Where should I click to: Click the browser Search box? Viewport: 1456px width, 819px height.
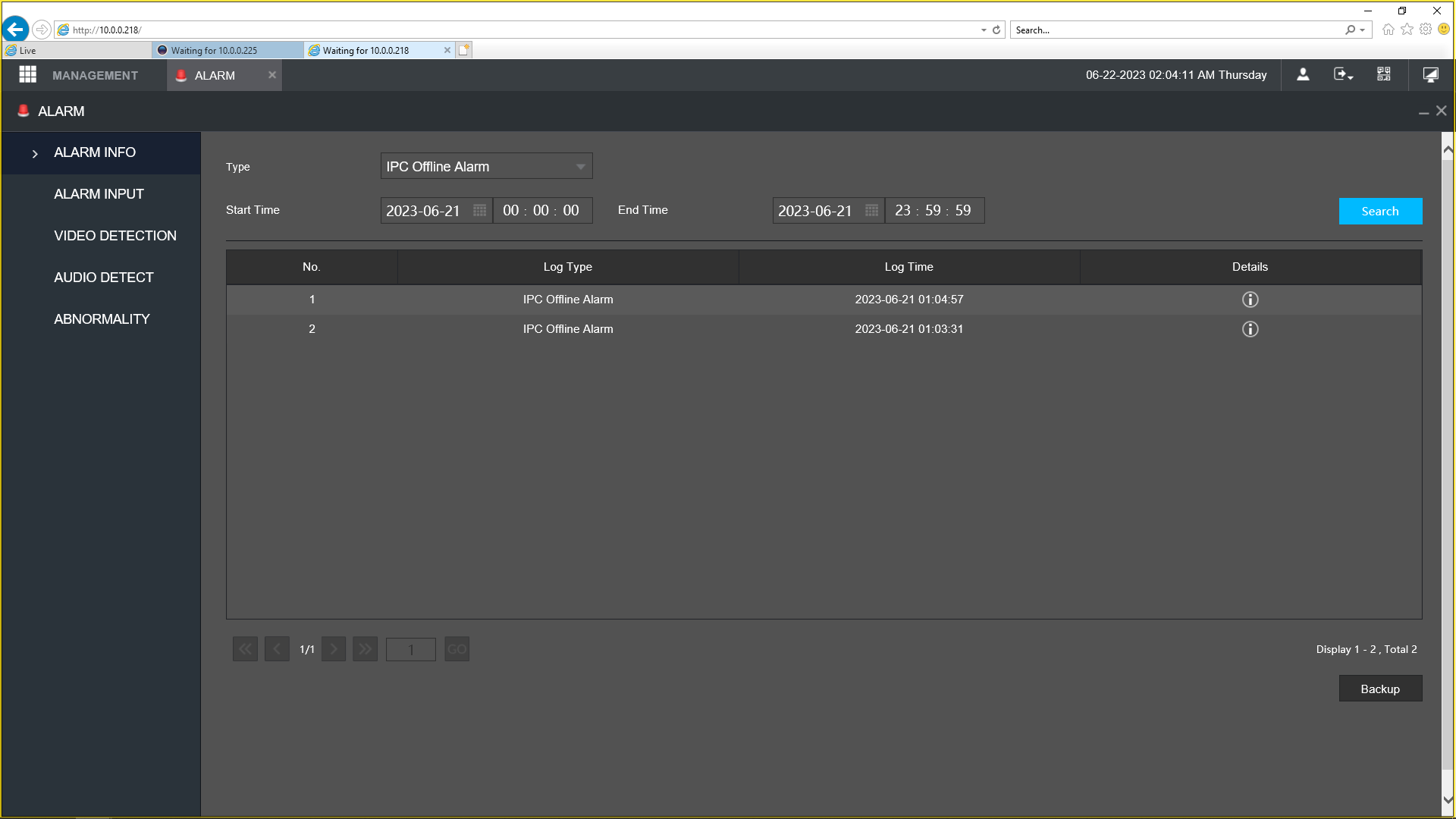click(1178, 30)
